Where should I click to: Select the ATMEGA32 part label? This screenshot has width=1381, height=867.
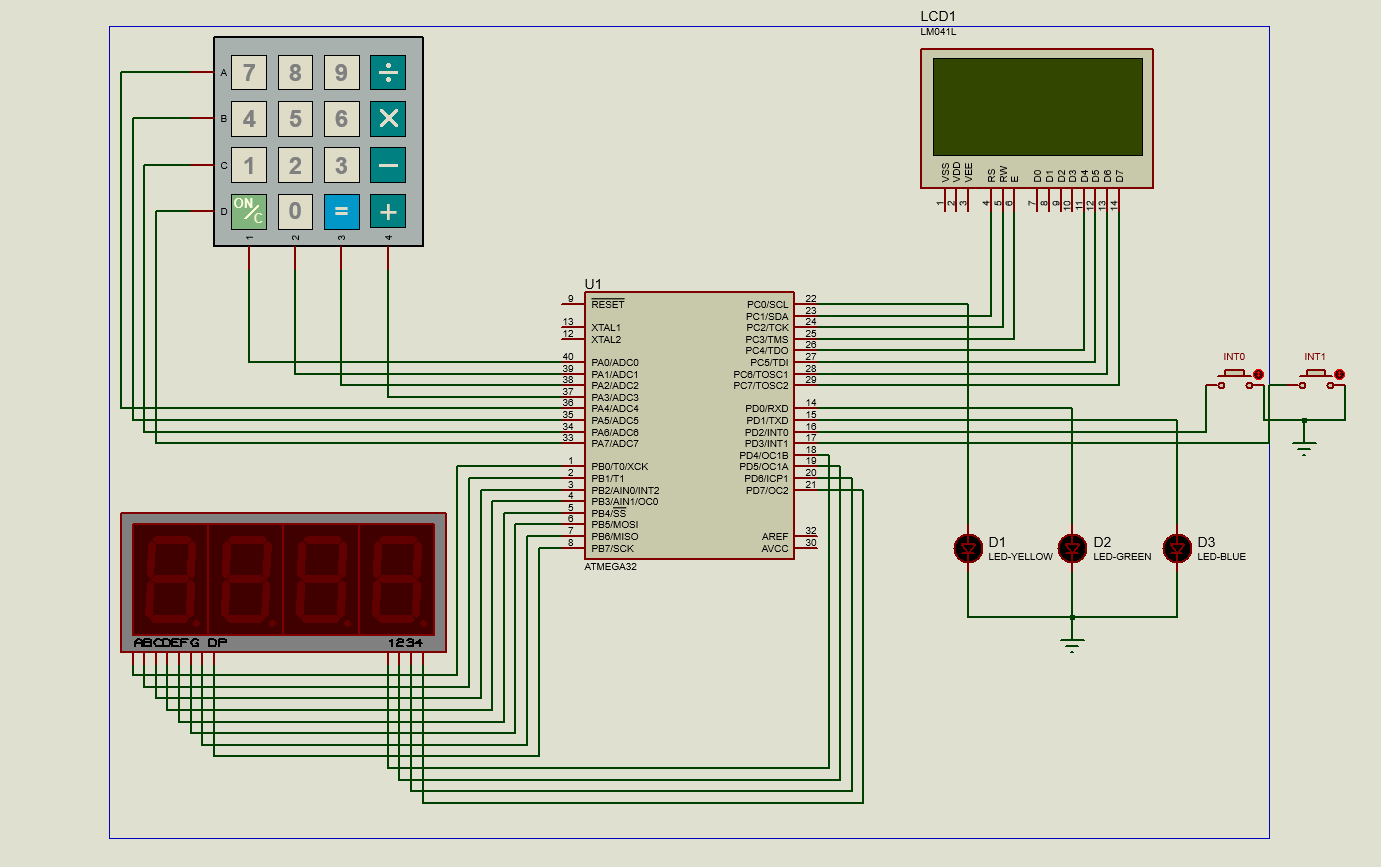[x=610, y=567]
